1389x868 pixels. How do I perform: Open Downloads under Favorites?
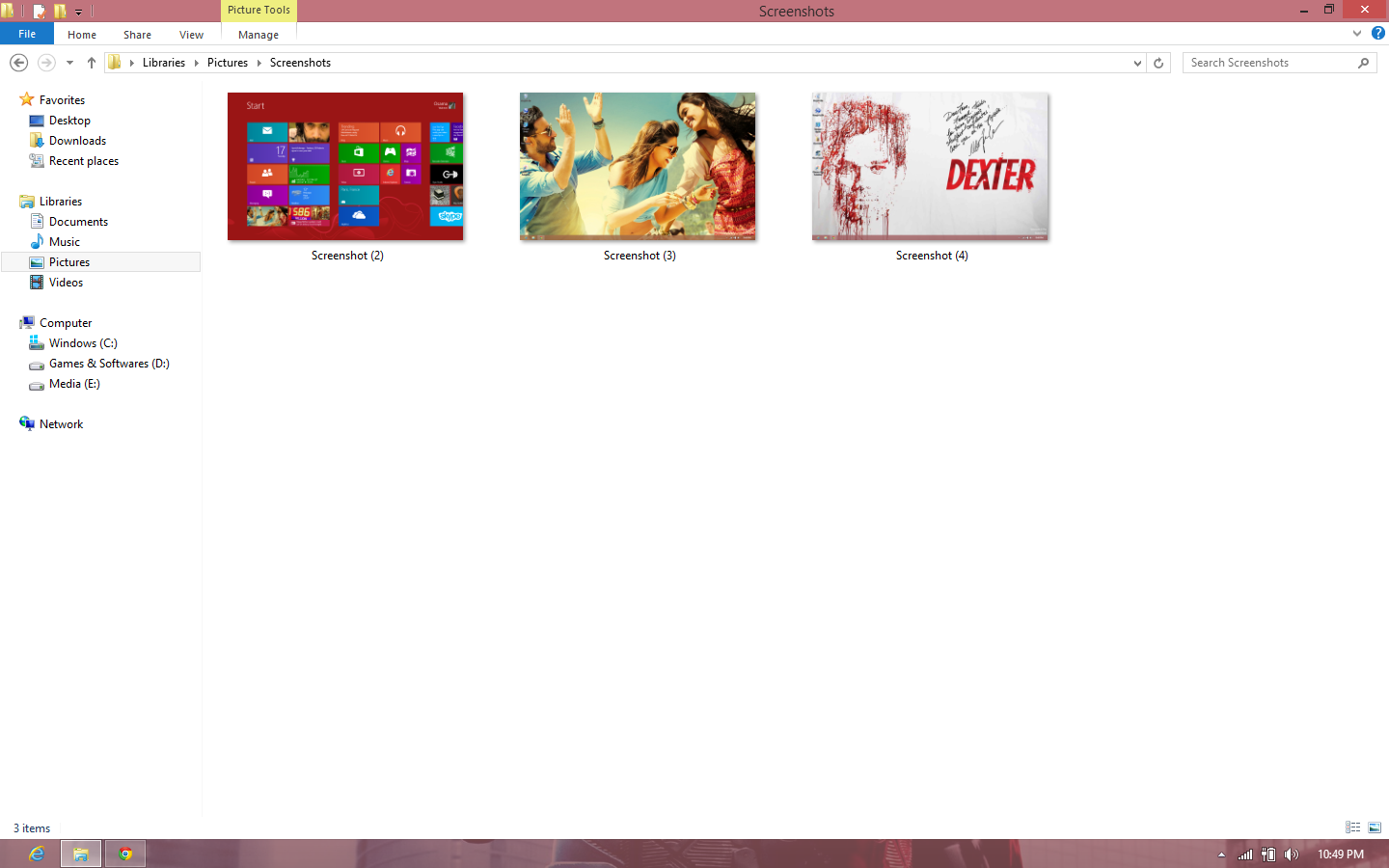pos(77,141)
